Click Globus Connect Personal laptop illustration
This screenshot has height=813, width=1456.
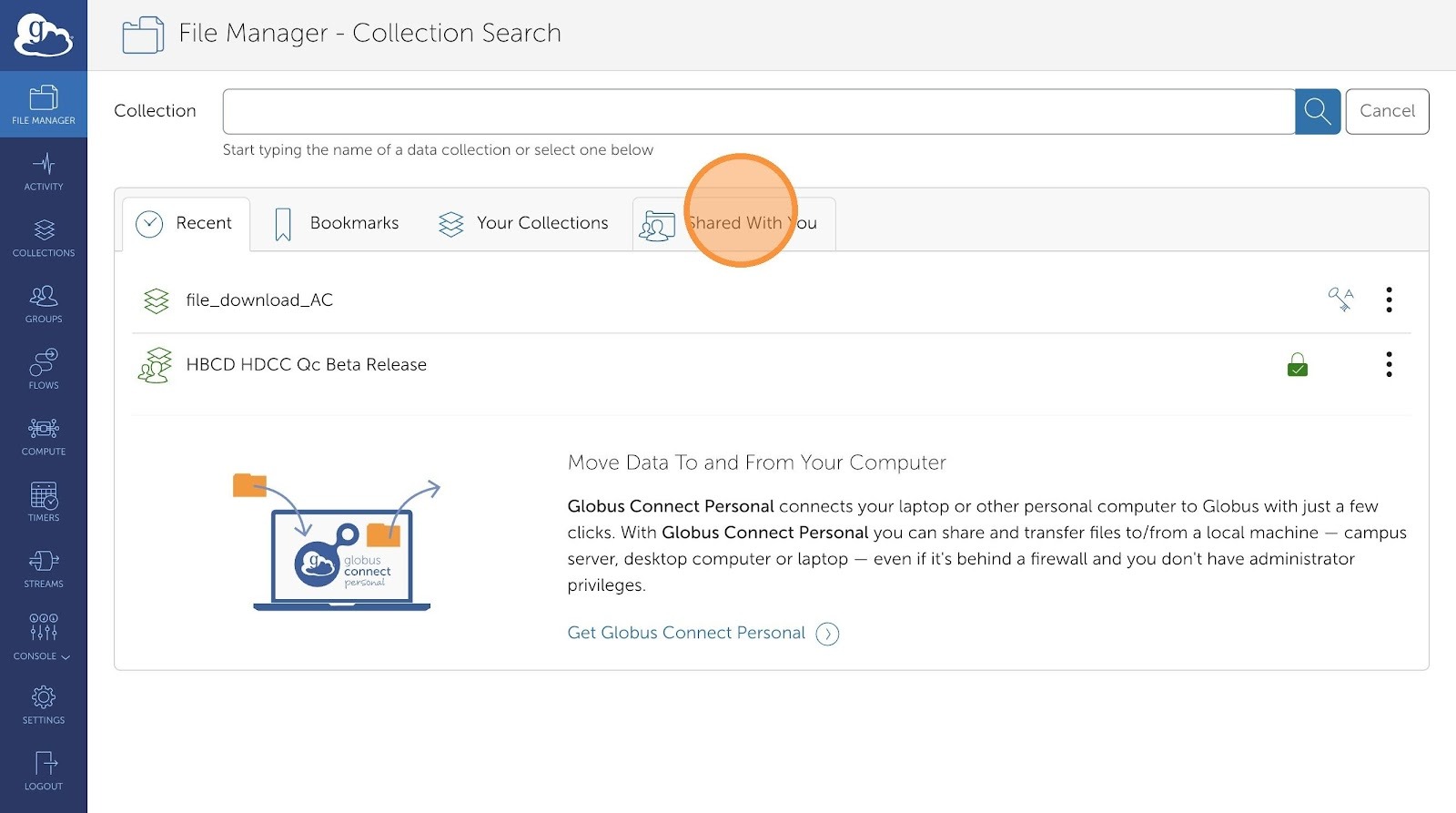(x=338, y=542)
